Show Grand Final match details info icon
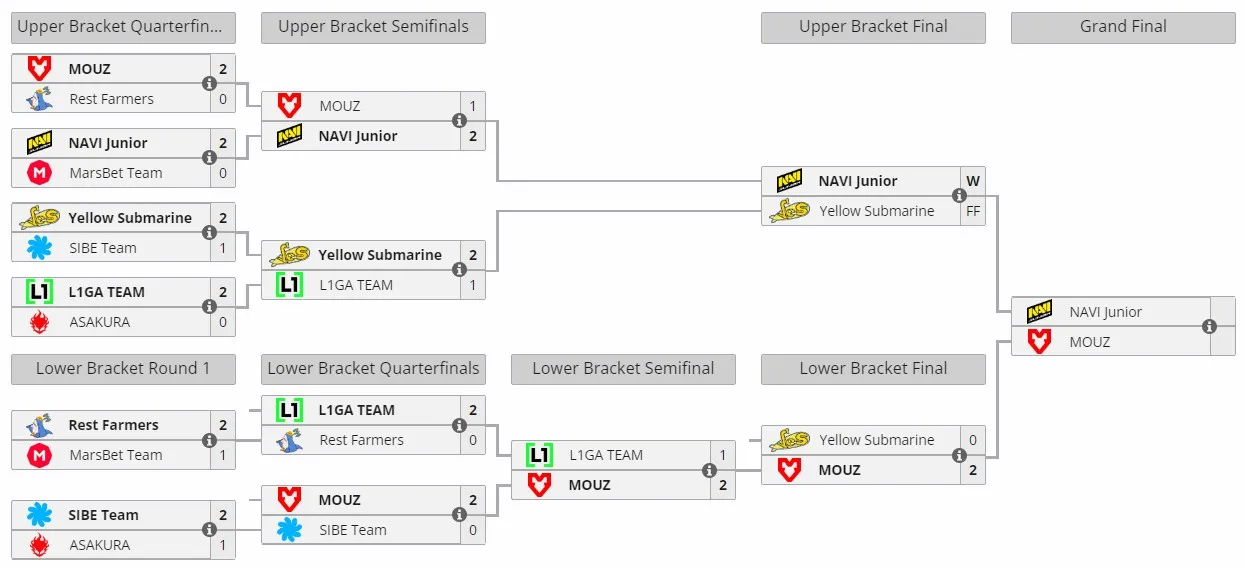Viewport: 1245px width, 568px height. 1209,327
